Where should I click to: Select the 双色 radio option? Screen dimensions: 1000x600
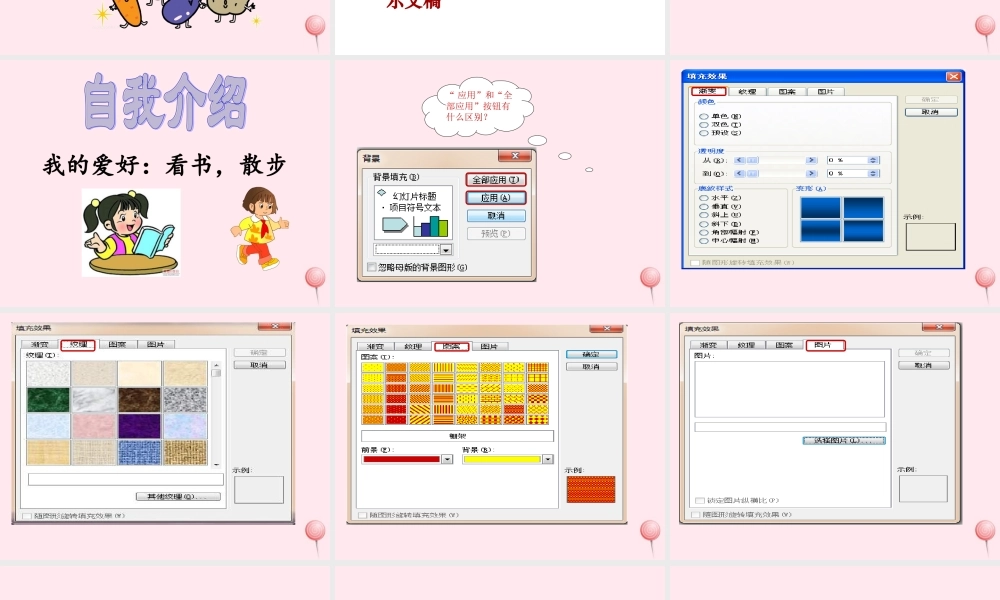pos(703,125)
